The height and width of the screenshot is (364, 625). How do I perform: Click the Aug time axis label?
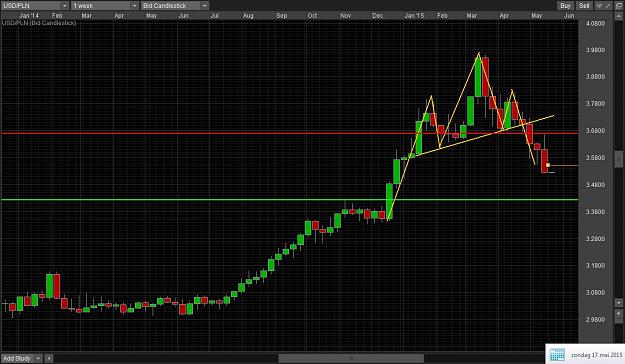[x=248, y=16]
